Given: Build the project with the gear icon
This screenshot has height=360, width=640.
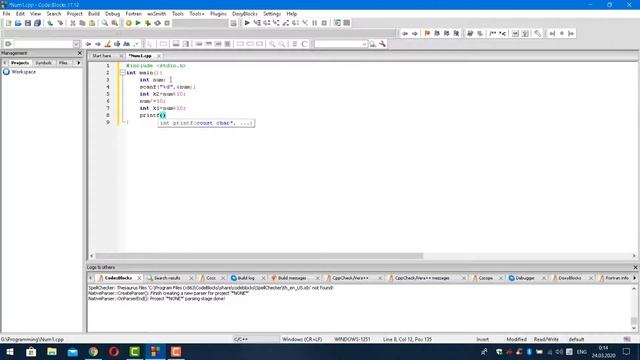Looking at the screenshot, I should point(129,23).
